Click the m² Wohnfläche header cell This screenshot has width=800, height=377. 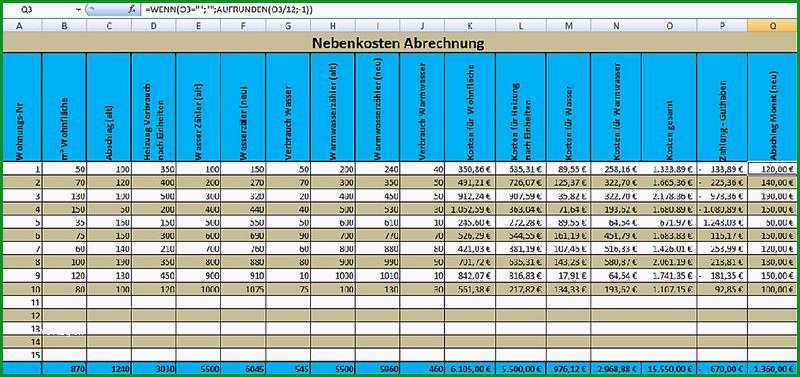pos(64,107)
